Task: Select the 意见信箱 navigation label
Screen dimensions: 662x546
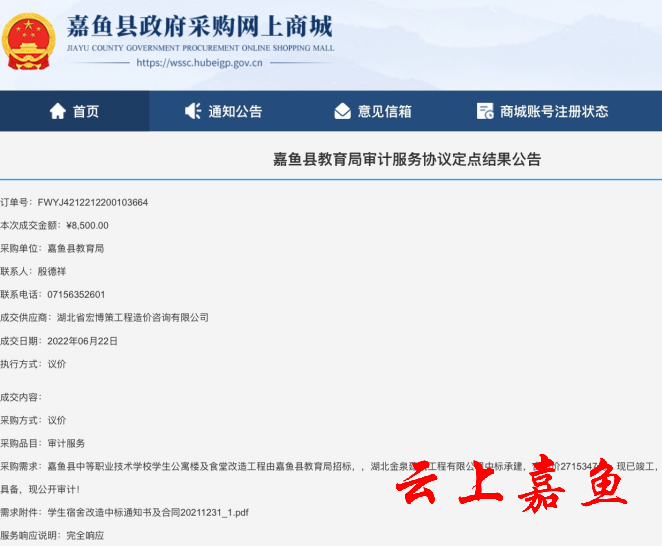Action: [x=385, y=111]
